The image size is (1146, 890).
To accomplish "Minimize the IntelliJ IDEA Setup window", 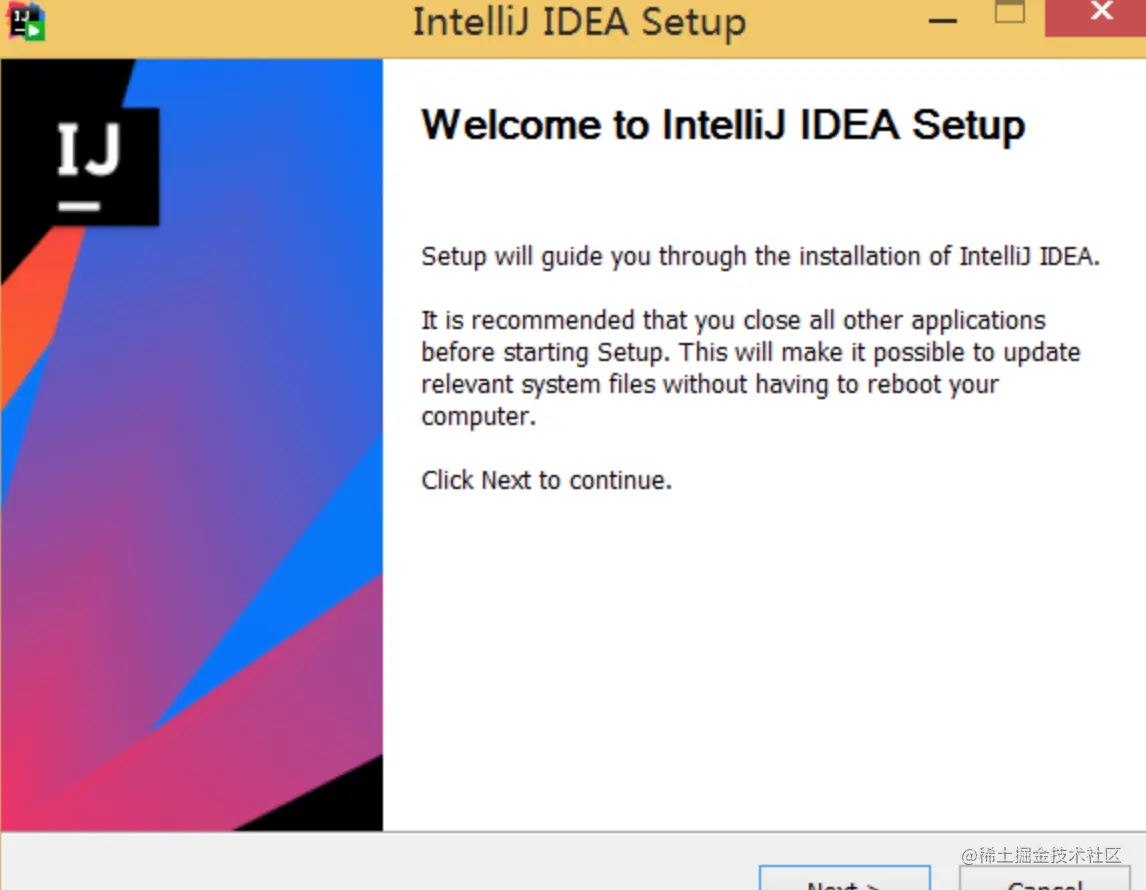I will pos(942,21).
